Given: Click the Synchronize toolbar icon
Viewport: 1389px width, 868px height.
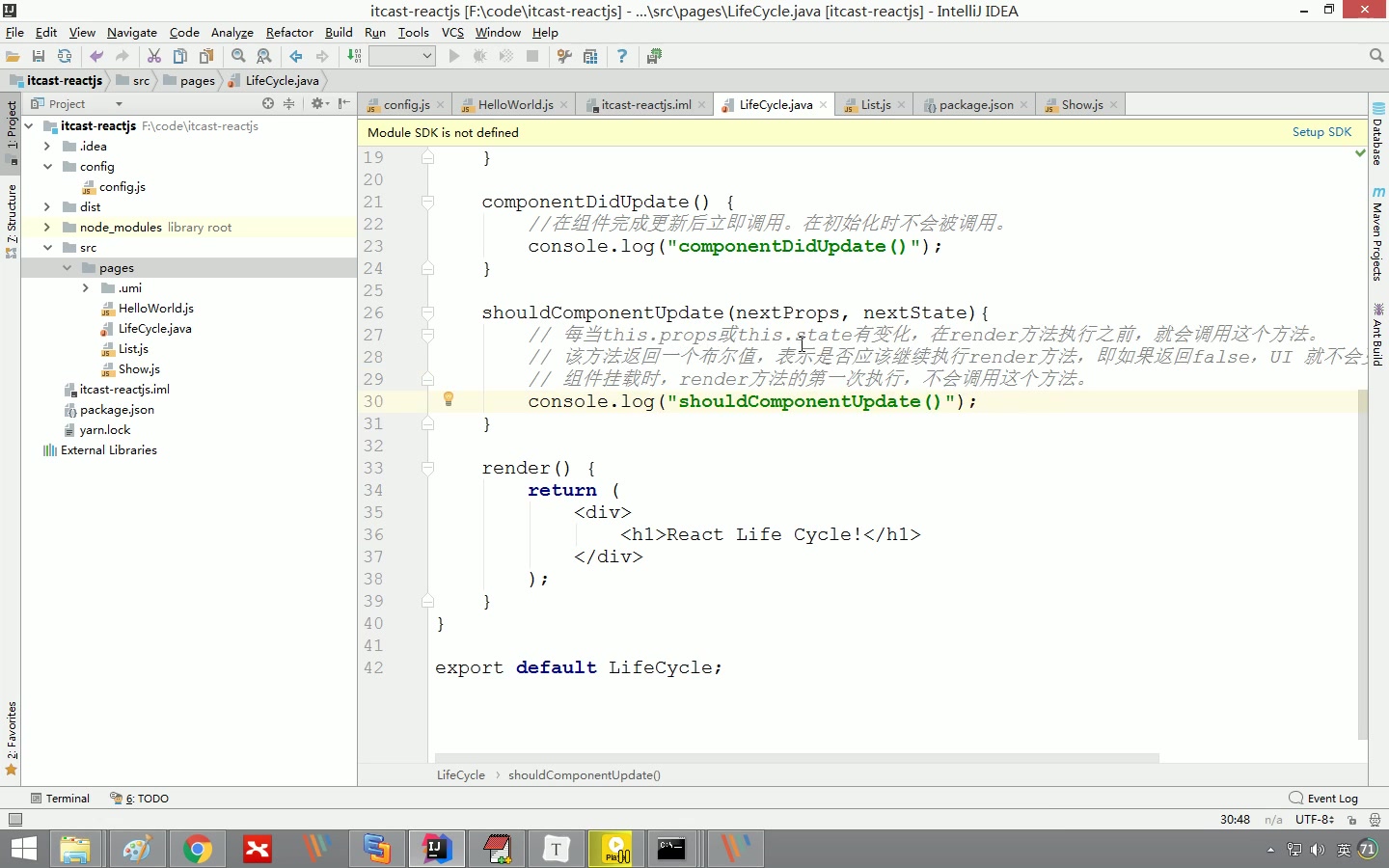Looking at the screenshot, I should click(65, 57).
